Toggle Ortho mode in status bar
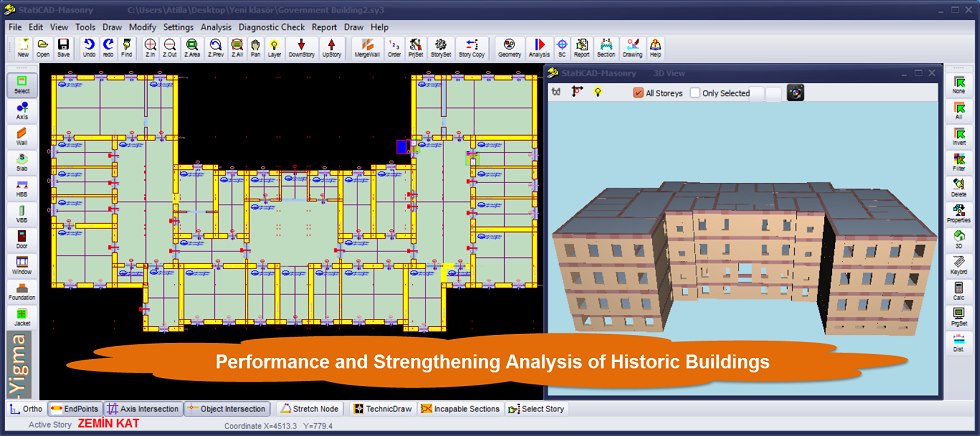The image size is (980, 436). (x=26, y=409)
